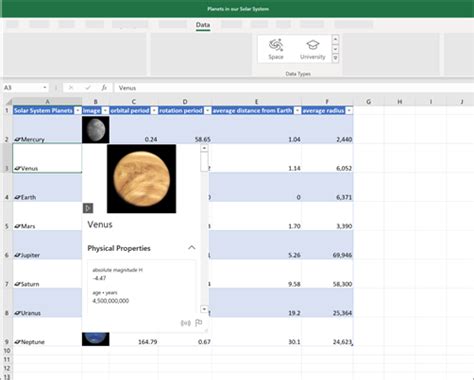Select the Venus distance 1.14 cell
Viewport: 474px width, 380px height.
pyautogui.click(x=257, y=158)
